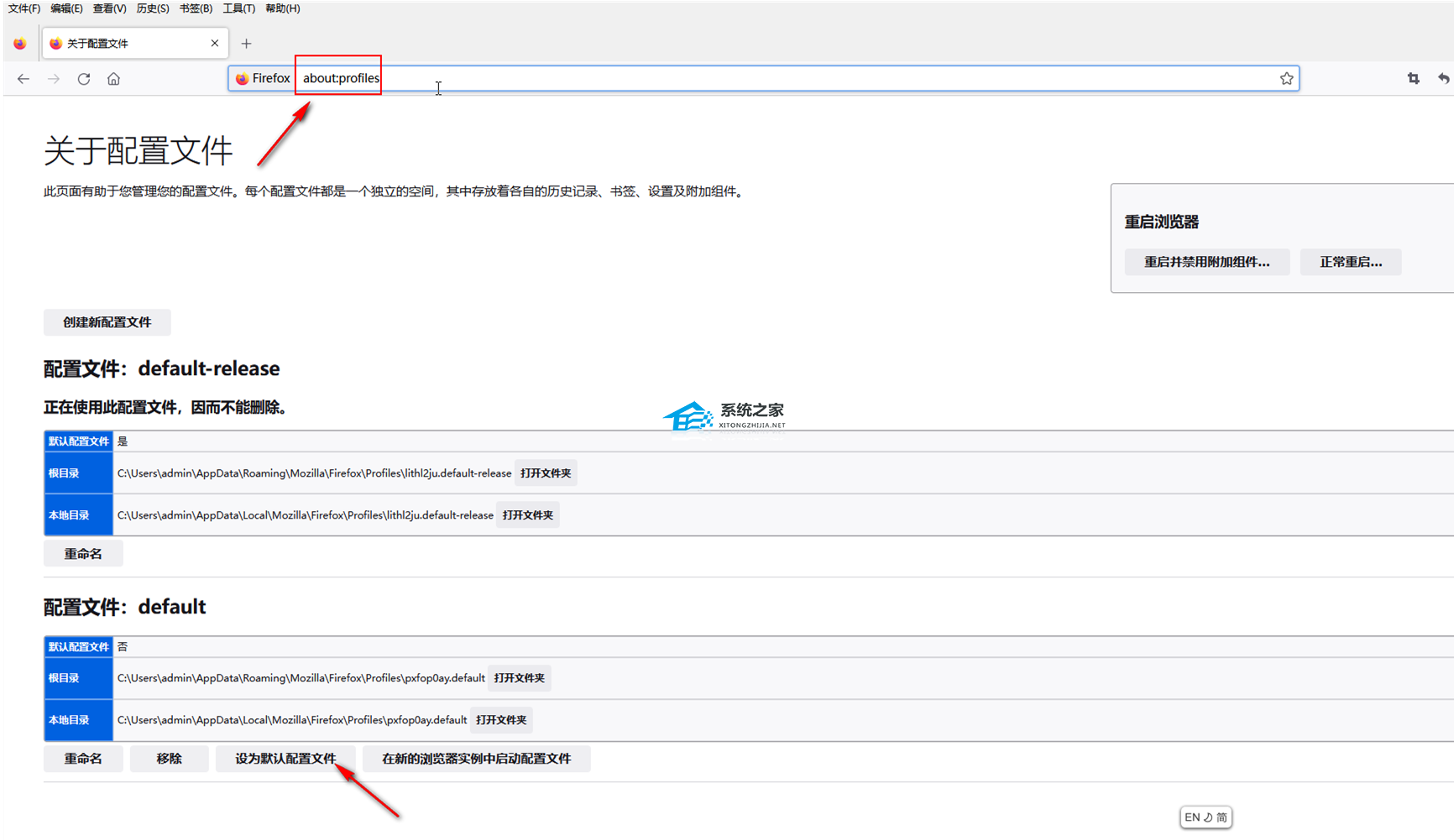Click the Roaming pxfop0ay.default path text
The image size is (1454, 840).
coord(301,678)
